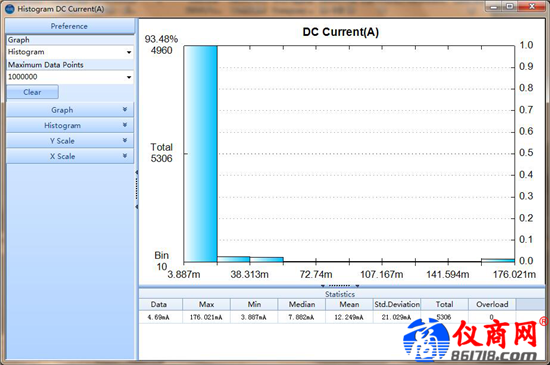Click the Std.Deviation column header

coord(397,304)
